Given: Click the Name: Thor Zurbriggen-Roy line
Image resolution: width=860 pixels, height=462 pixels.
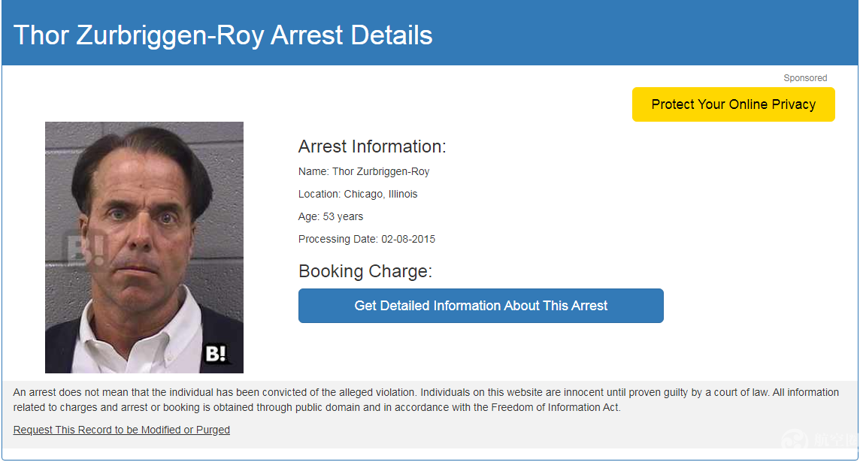Looking at the screenshot, I should [364, 172].
